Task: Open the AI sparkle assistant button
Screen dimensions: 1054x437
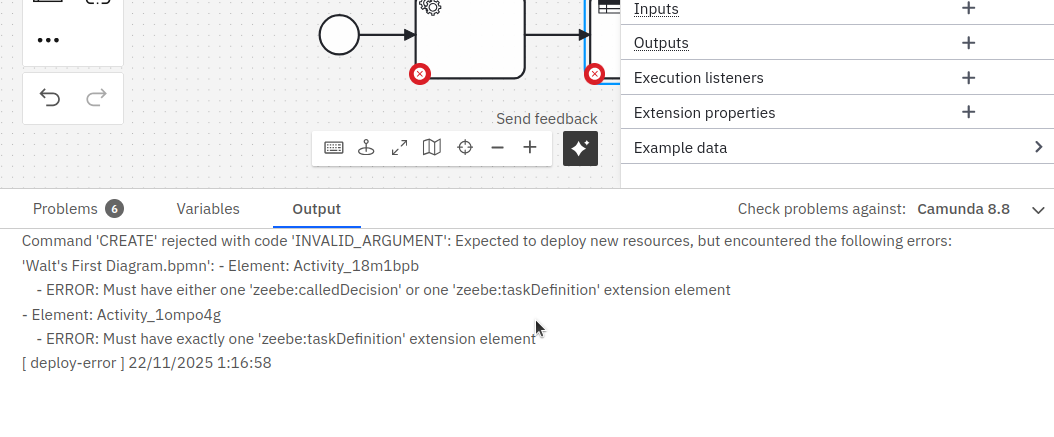Action: pyautogui.click(x=580, y=148)
